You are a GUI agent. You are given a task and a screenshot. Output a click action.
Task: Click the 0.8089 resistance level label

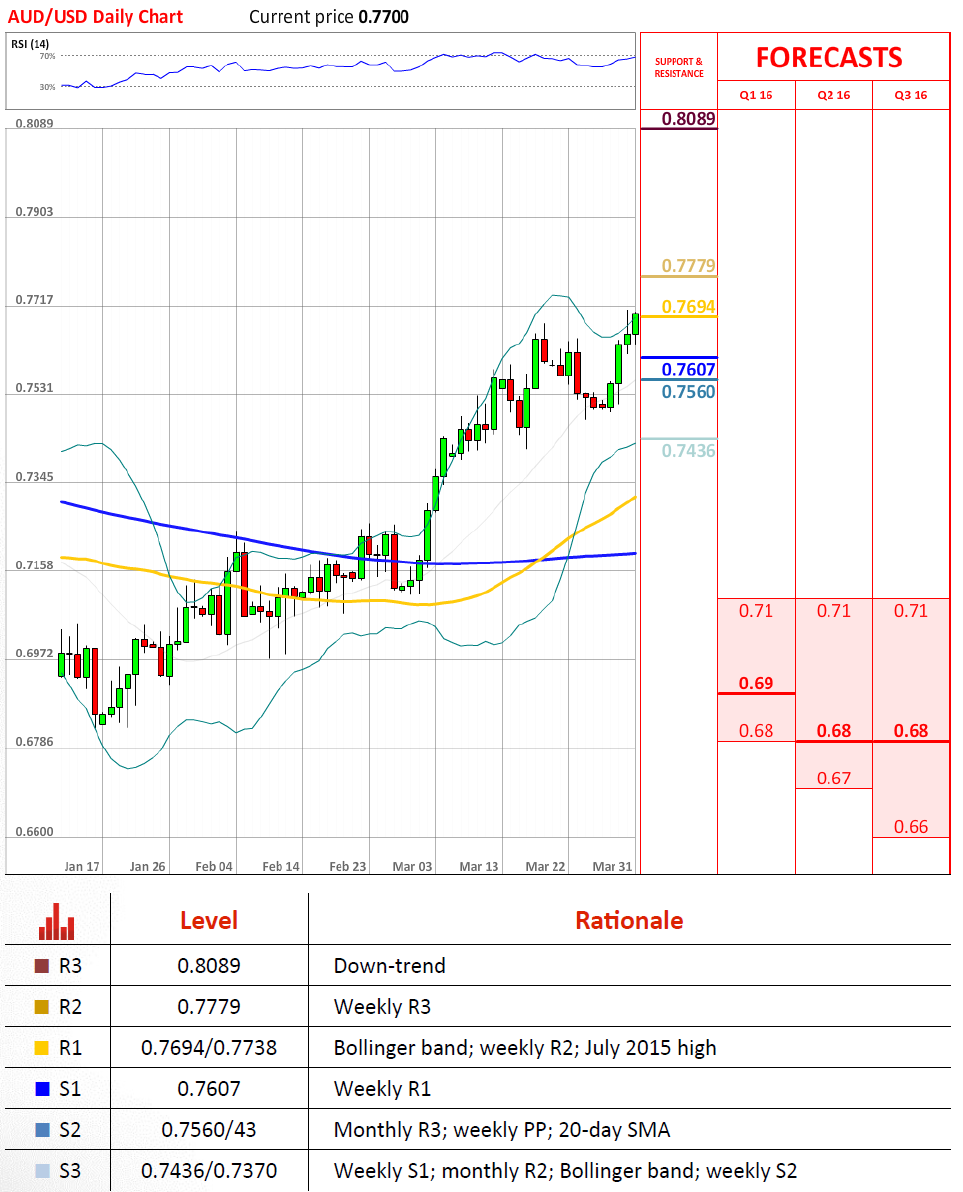click(688, 119)
